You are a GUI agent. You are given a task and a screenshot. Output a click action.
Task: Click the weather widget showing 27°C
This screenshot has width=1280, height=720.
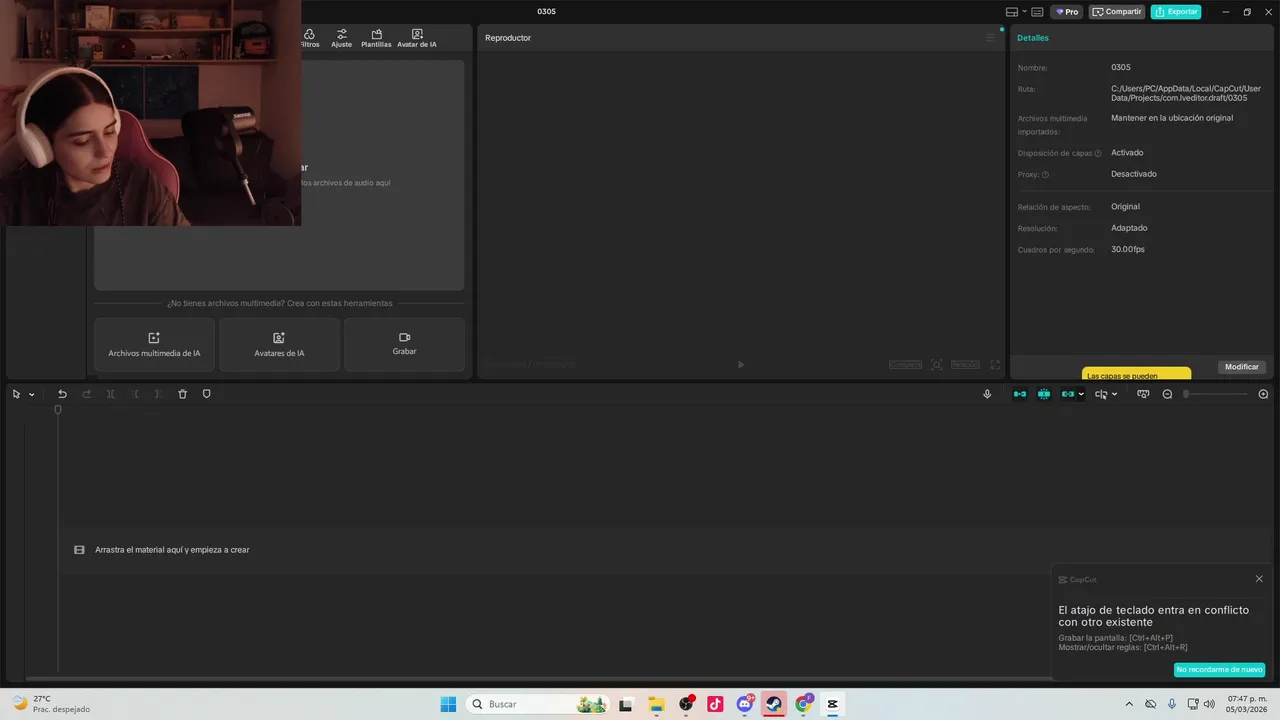click(x=50, y=704)
